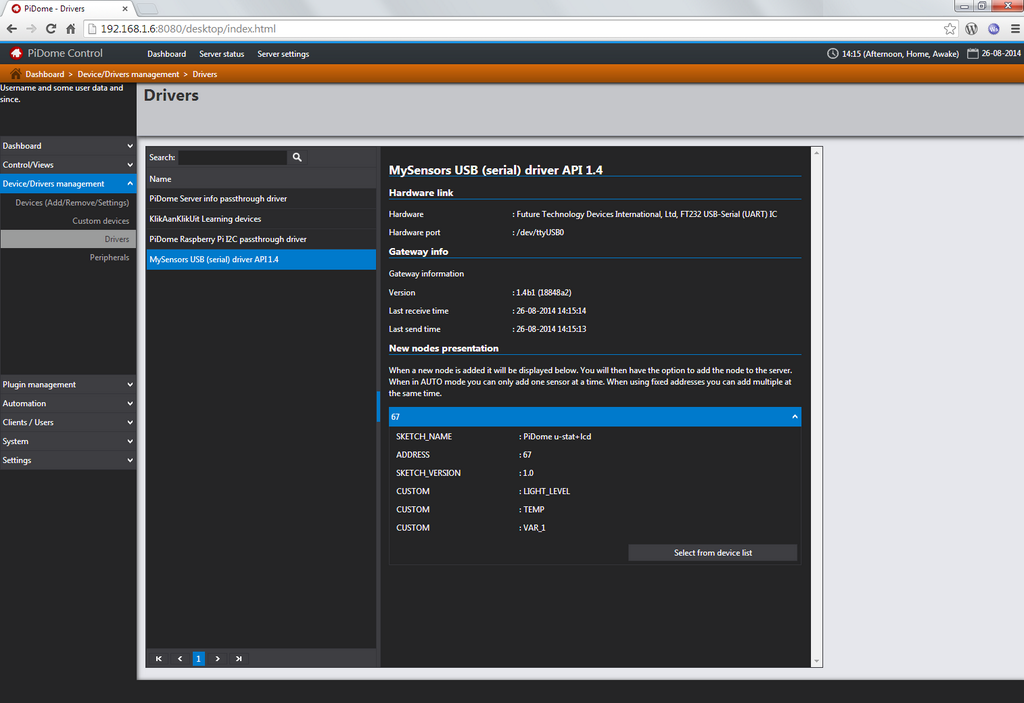Open Devices (Add/Remove/Settings) submenu item
Viewport: 1024px width, 703px height.
pos(72,203)
